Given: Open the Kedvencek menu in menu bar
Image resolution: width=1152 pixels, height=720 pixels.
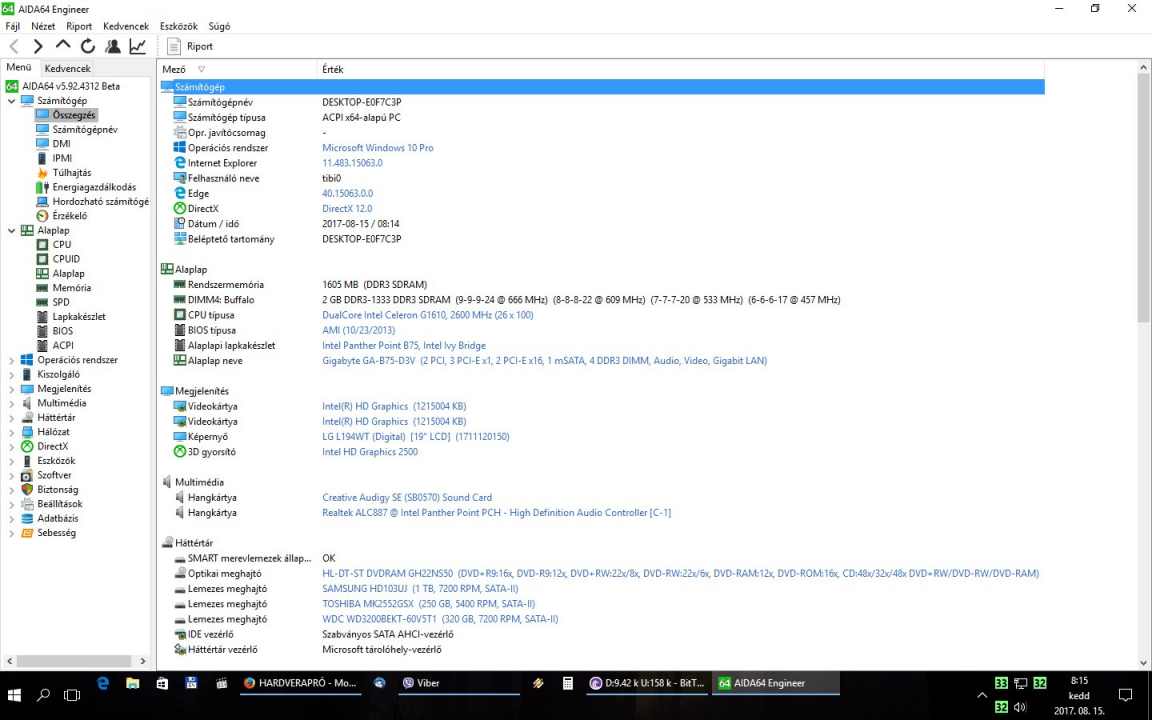Looking at the screenshot, I should pos(126,26).
